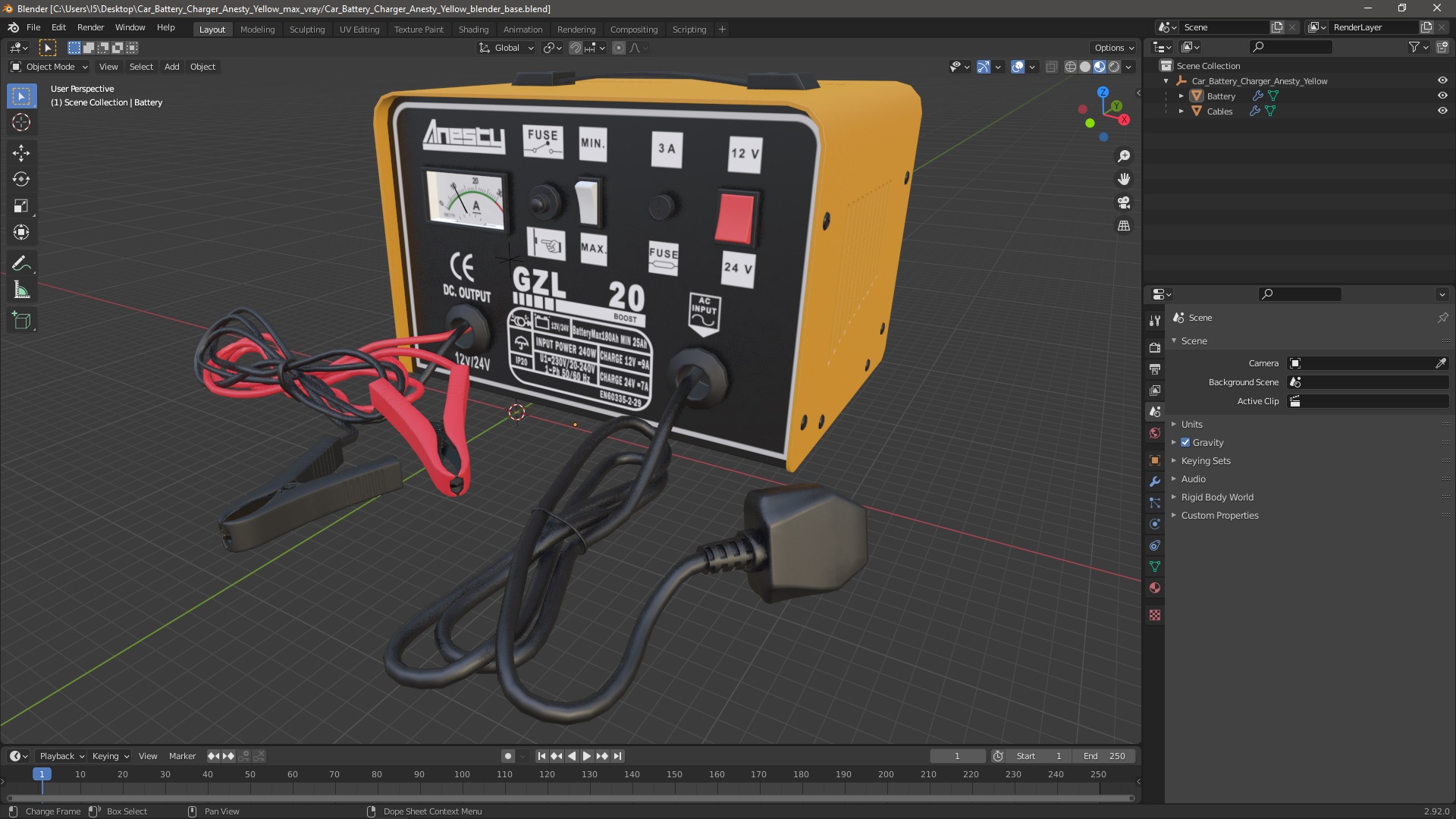Open the Render menu
This screenshot has height=819, width=1456.
[x=90, y=27]
